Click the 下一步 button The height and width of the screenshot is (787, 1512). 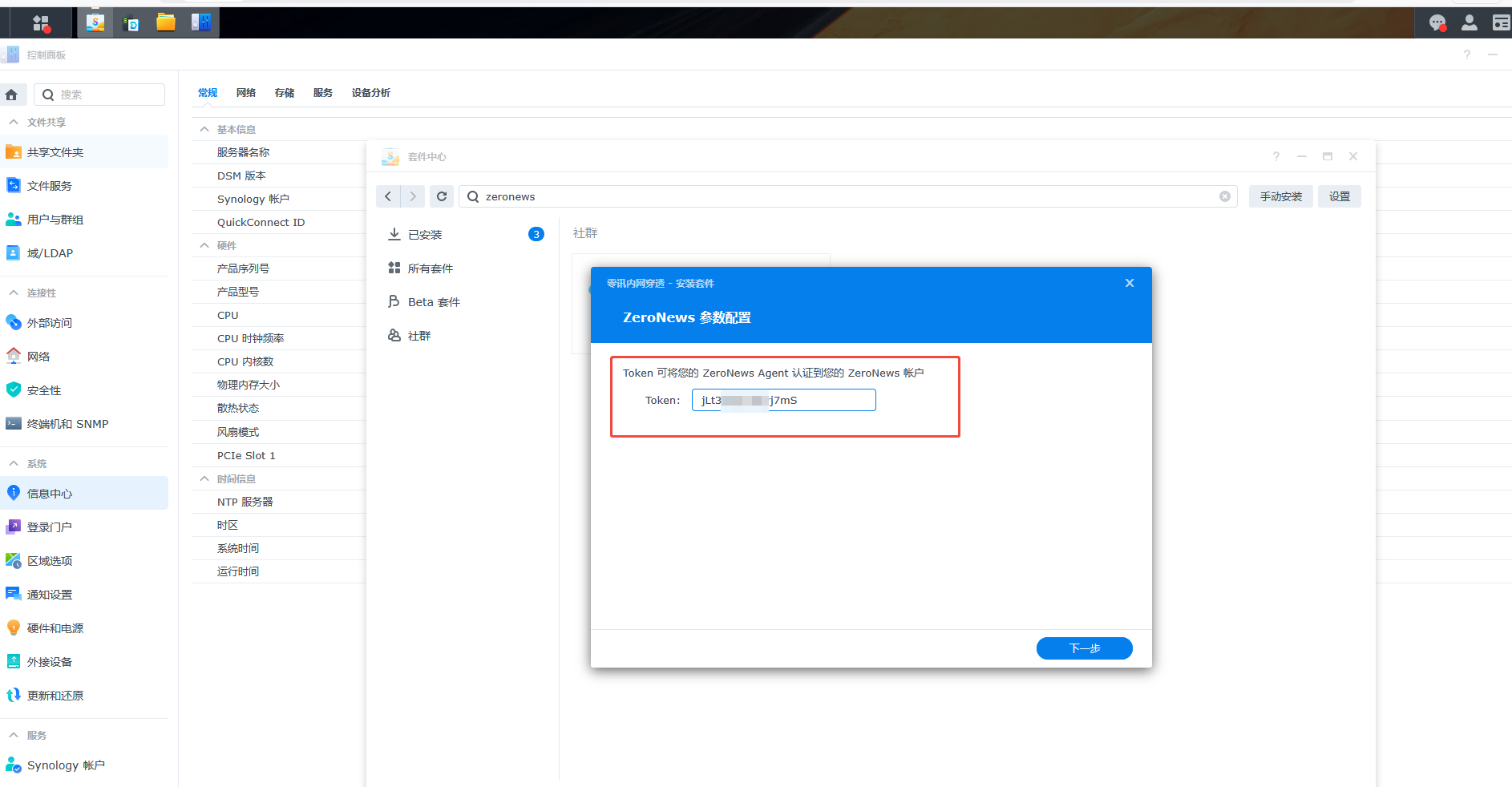point(1084,648)
